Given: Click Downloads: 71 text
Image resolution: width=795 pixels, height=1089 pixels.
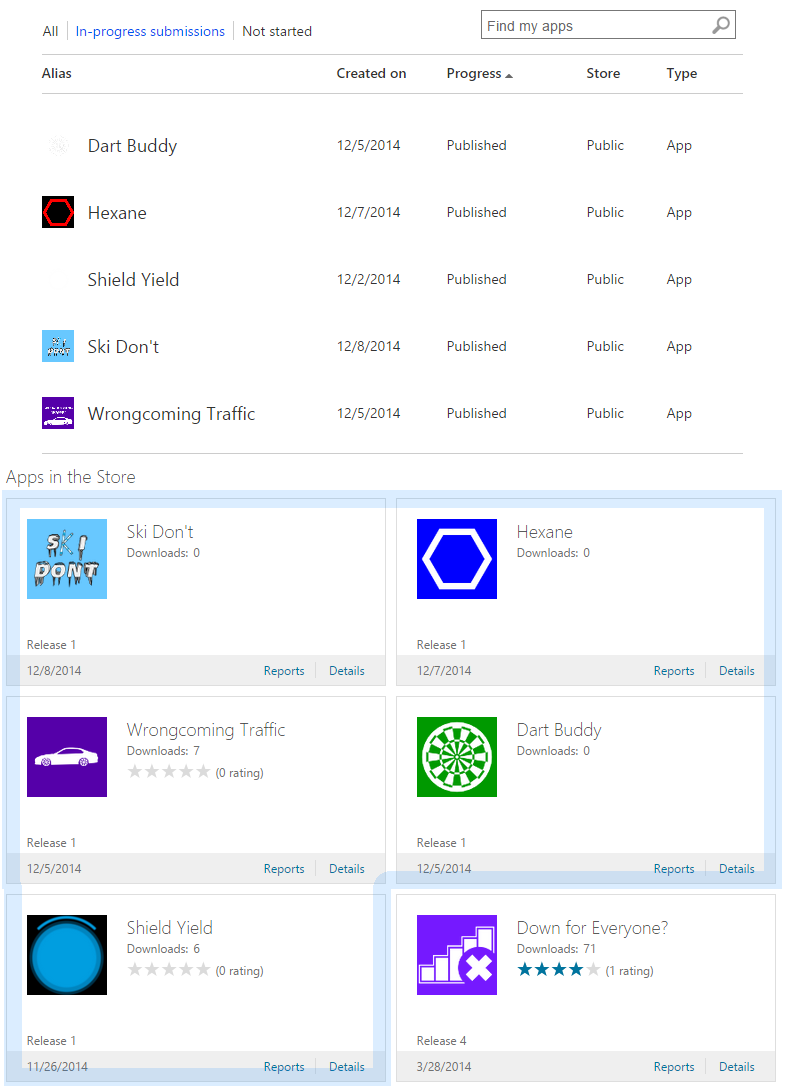Looking at the screenshot, I should (x=556, y=949).
